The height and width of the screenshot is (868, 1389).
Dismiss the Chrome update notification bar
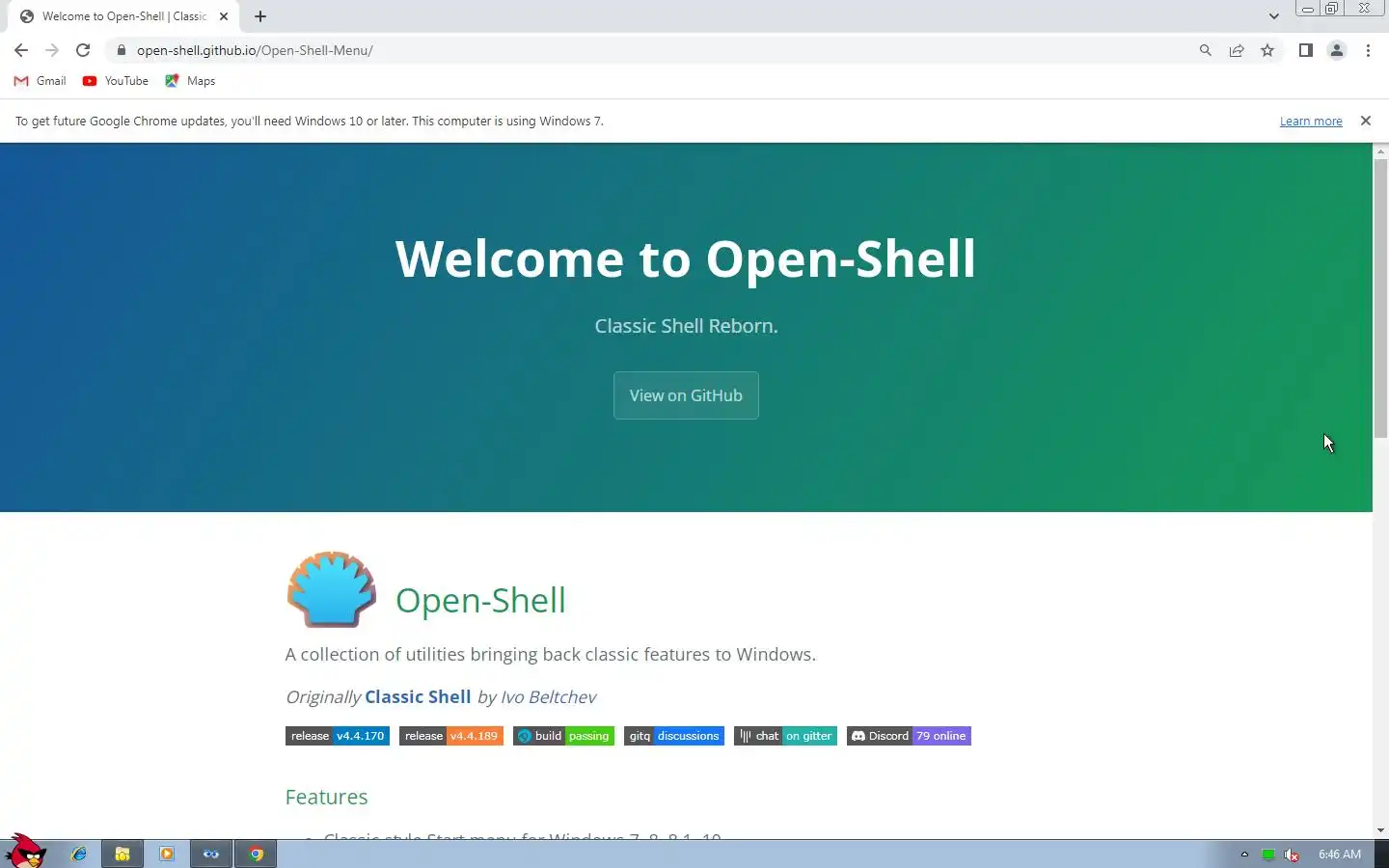point(1366,121)
